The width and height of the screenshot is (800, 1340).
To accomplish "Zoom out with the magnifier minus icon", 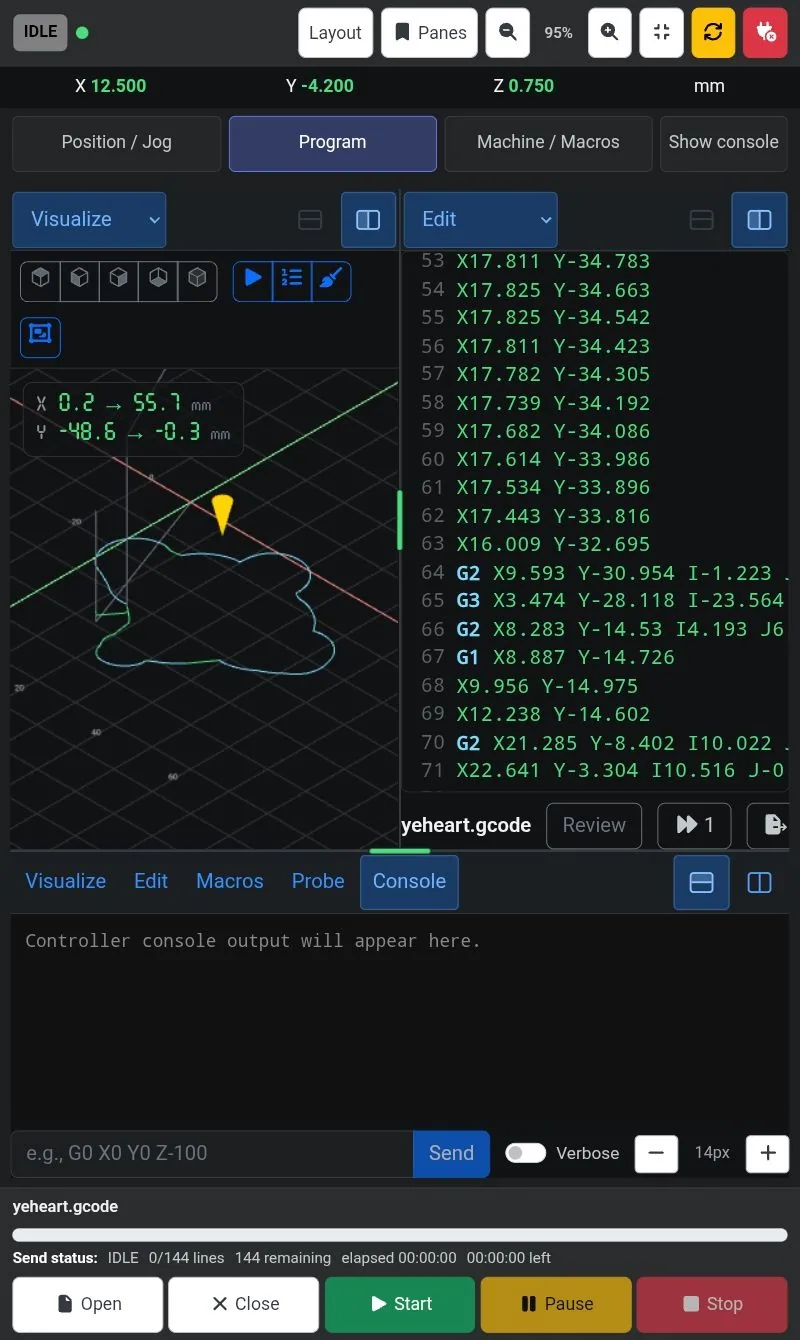I will [508, 33].
